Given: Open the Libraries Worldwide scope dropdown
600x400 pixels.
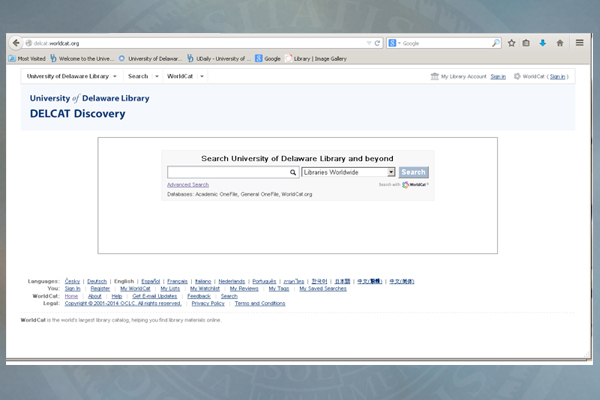Looking at the screenshot, I should pyautogui.click(x=348, y=172).
